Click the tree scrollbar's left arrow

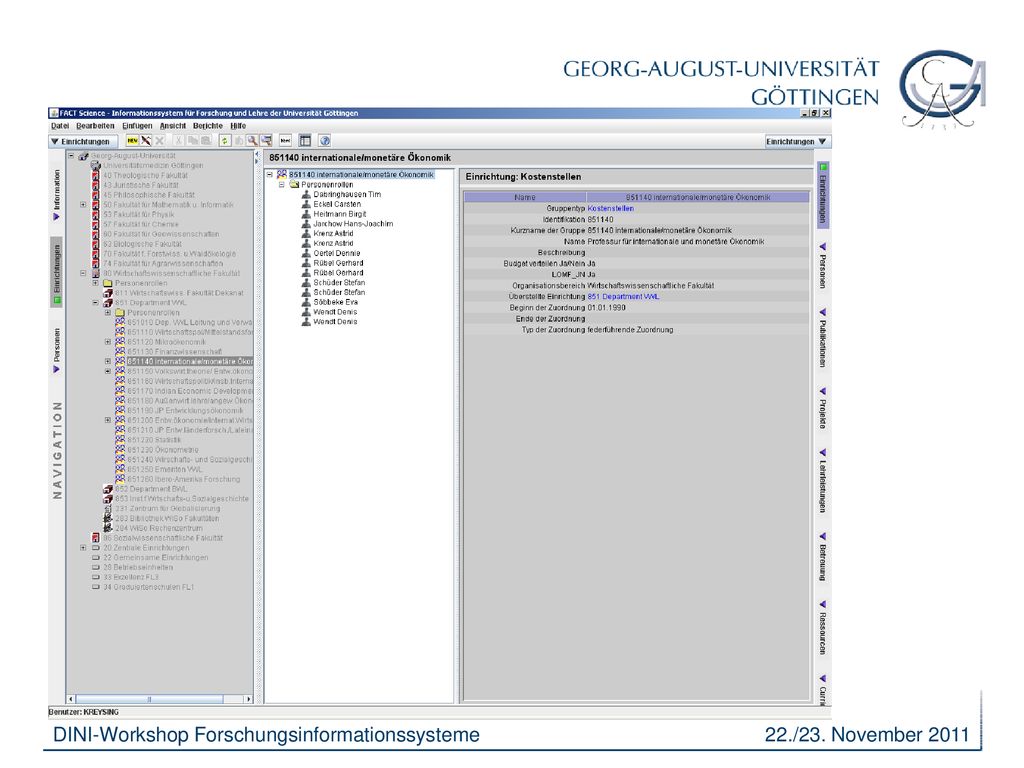pos(71,699)
